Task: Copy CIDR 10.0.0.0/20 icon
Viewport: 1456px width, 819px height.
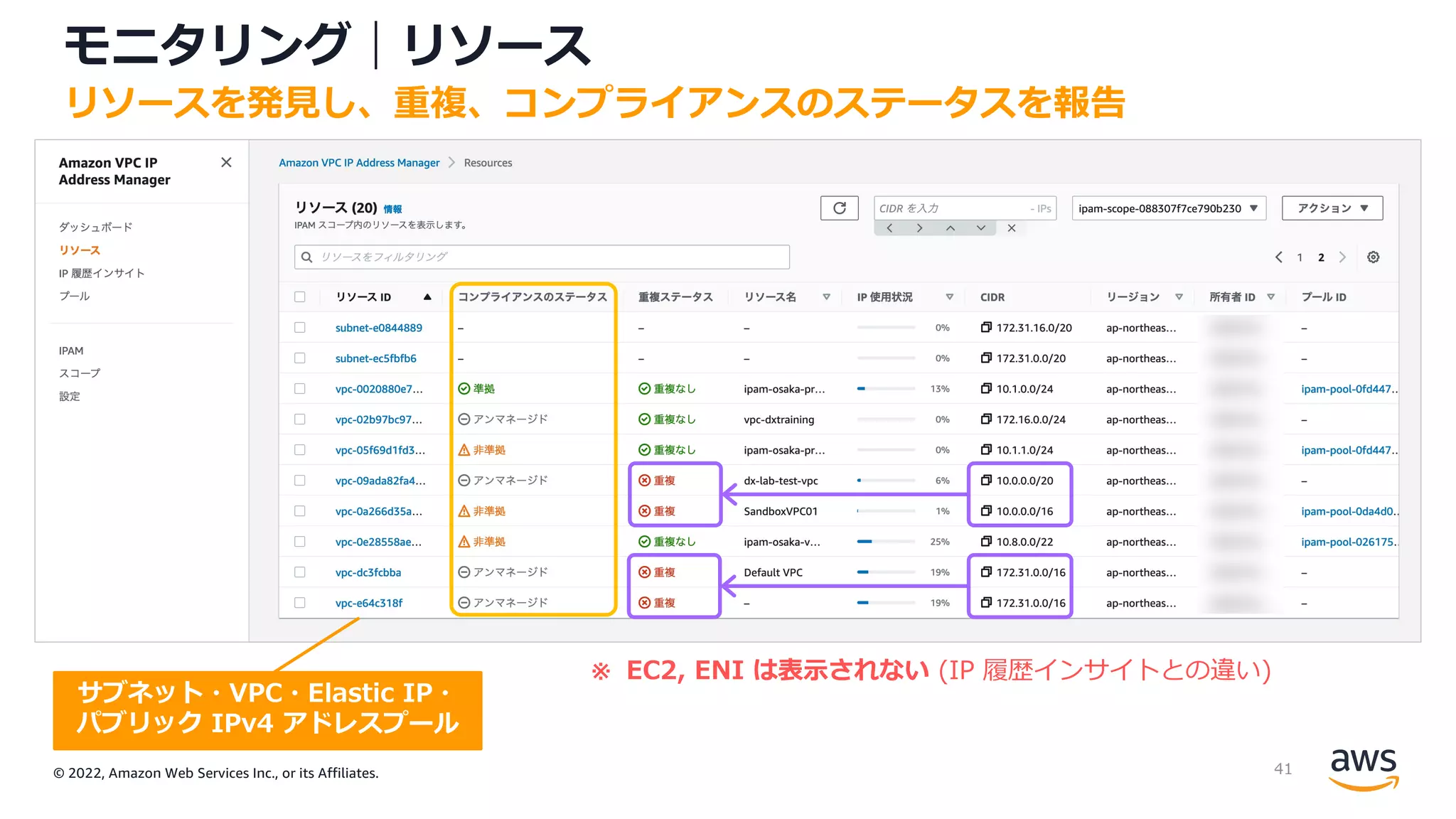Action: coord(986,480)
